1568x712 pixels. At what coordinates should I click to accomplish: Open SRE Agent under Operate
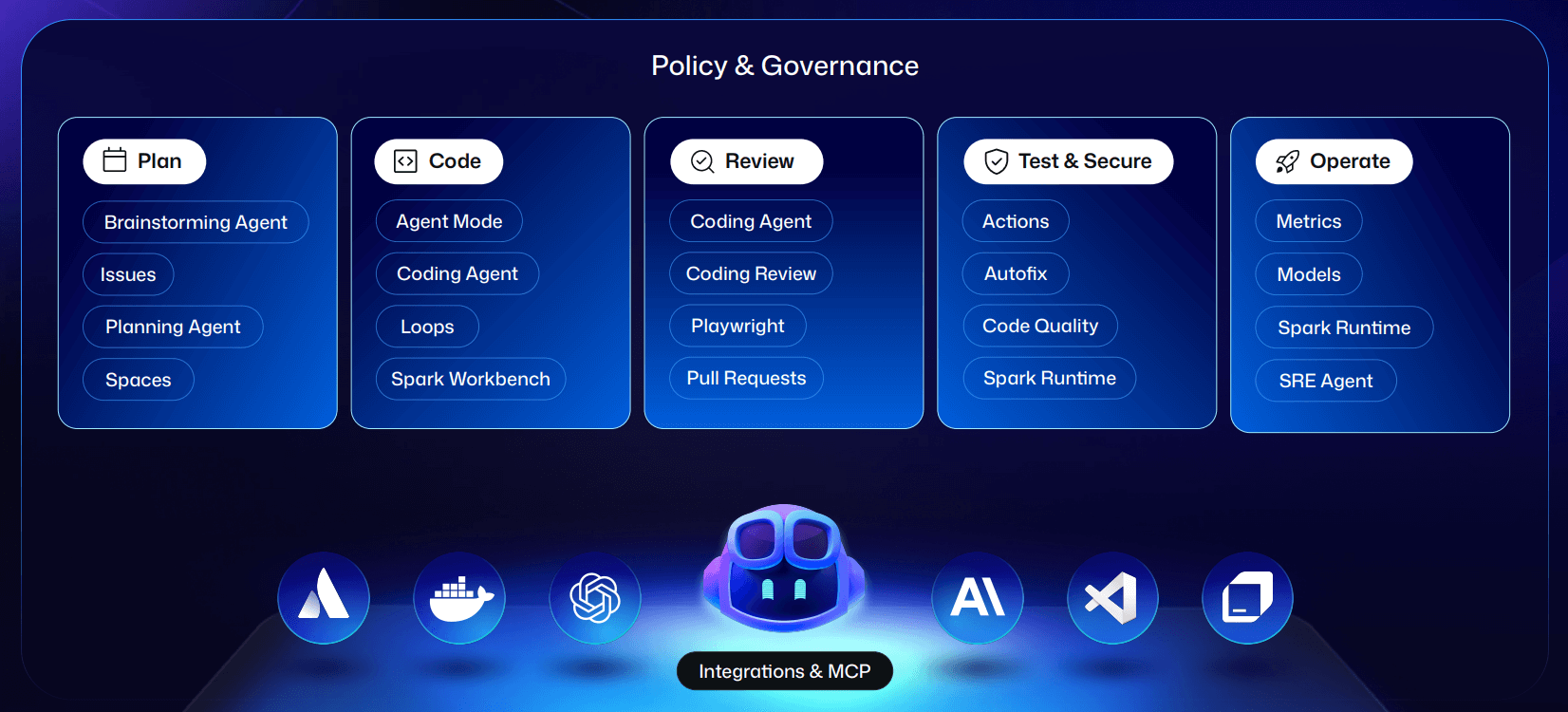click(x=1325, y=381)
